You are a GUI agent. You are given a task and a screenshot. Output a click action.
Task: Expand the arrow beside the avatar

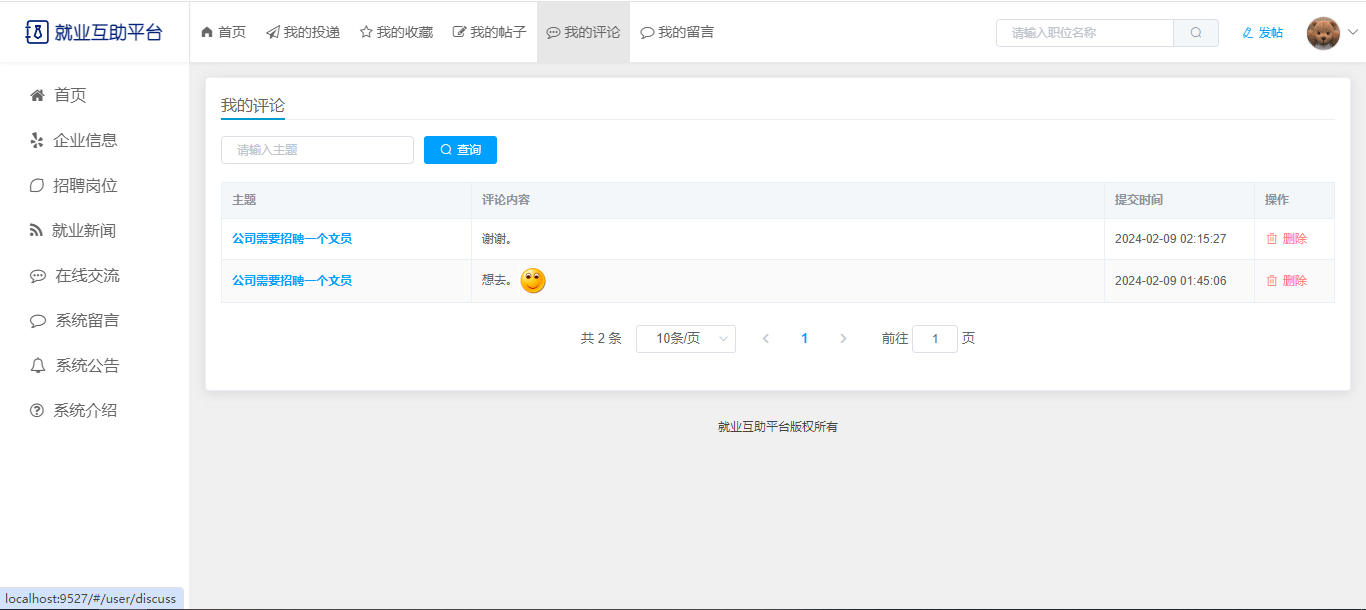(1353, 32)
